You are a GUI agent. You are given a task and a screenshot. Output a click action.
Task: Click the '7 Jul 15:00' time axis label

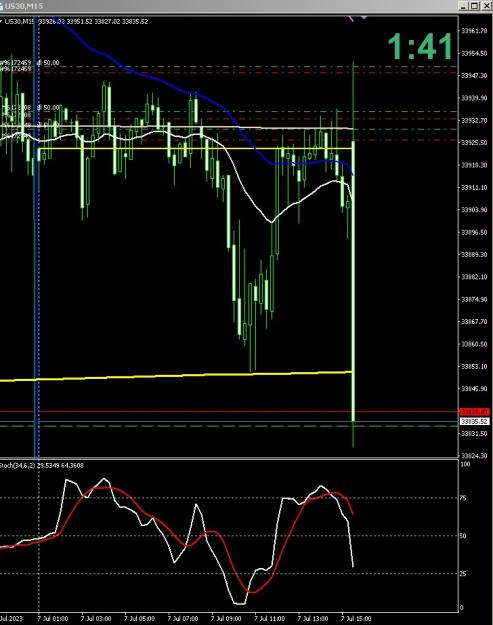point(356,619)
